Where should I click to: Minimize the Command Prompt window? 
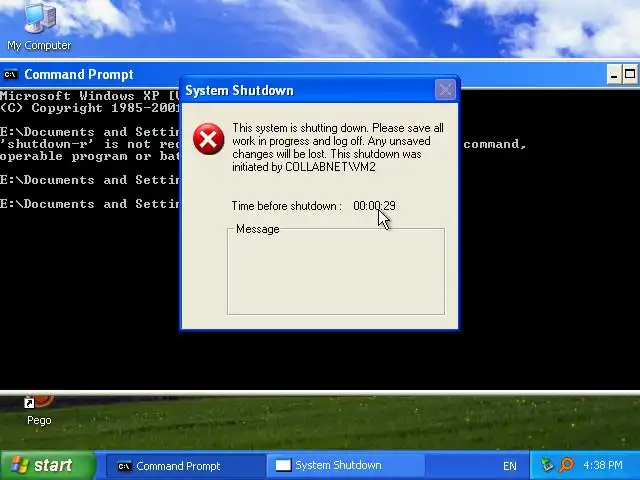(613, 75)
